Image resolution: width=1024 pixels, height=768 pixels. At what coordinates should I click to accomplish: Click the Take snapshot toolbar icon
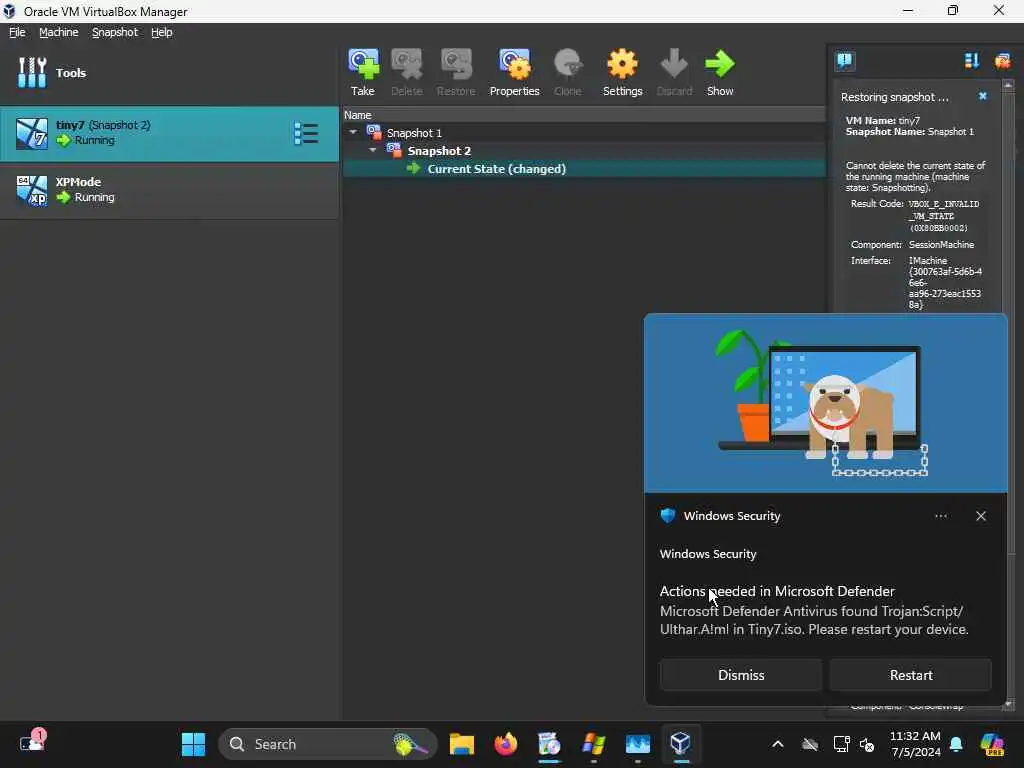click(363, 72)
